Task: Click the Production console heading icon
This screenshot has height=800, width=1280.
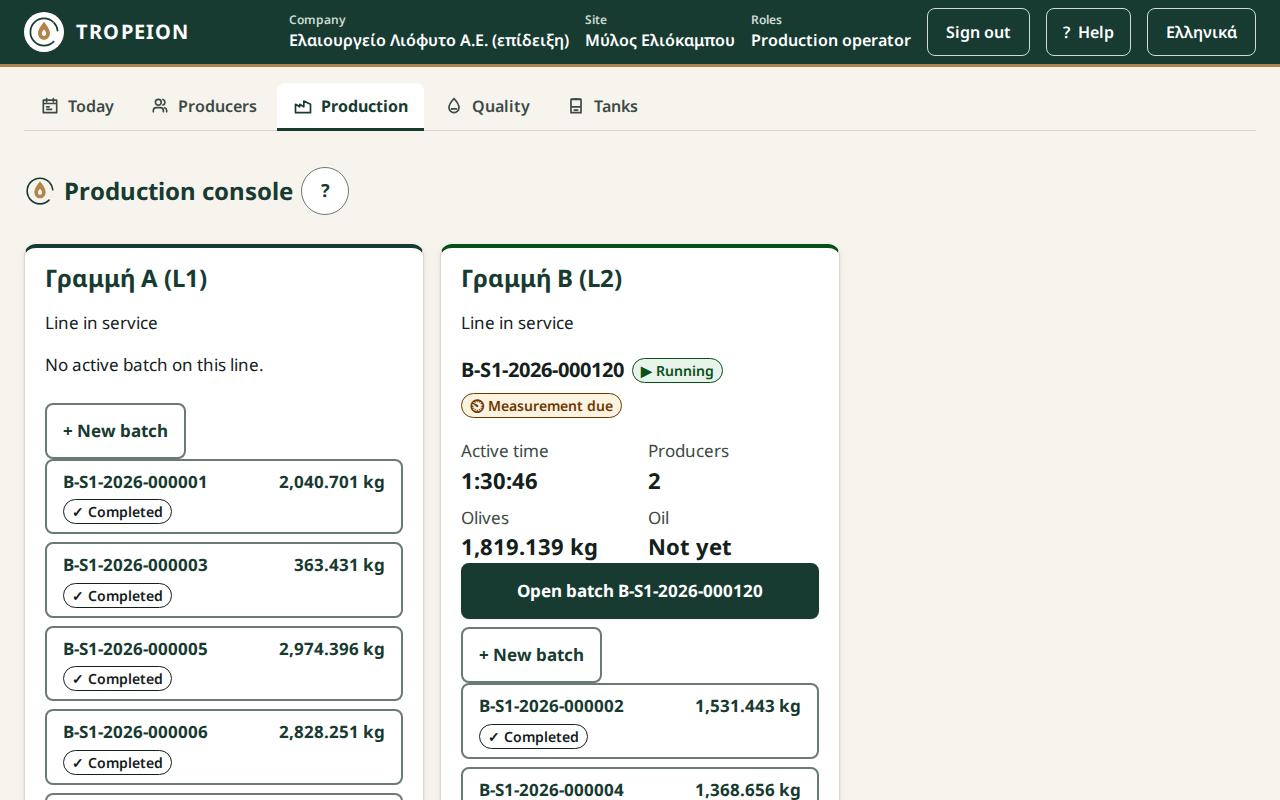Action: (x=40, y=191)
